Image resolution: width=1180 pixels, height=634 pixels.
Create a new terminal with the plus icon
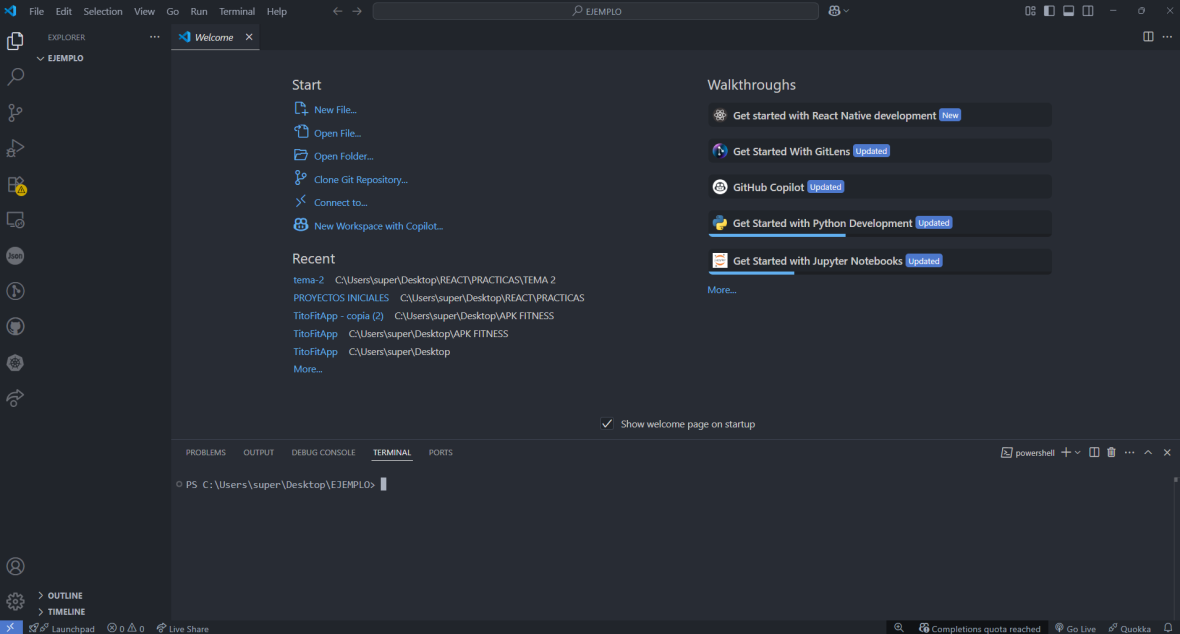pyautogui.click(x=1066, y=453)
